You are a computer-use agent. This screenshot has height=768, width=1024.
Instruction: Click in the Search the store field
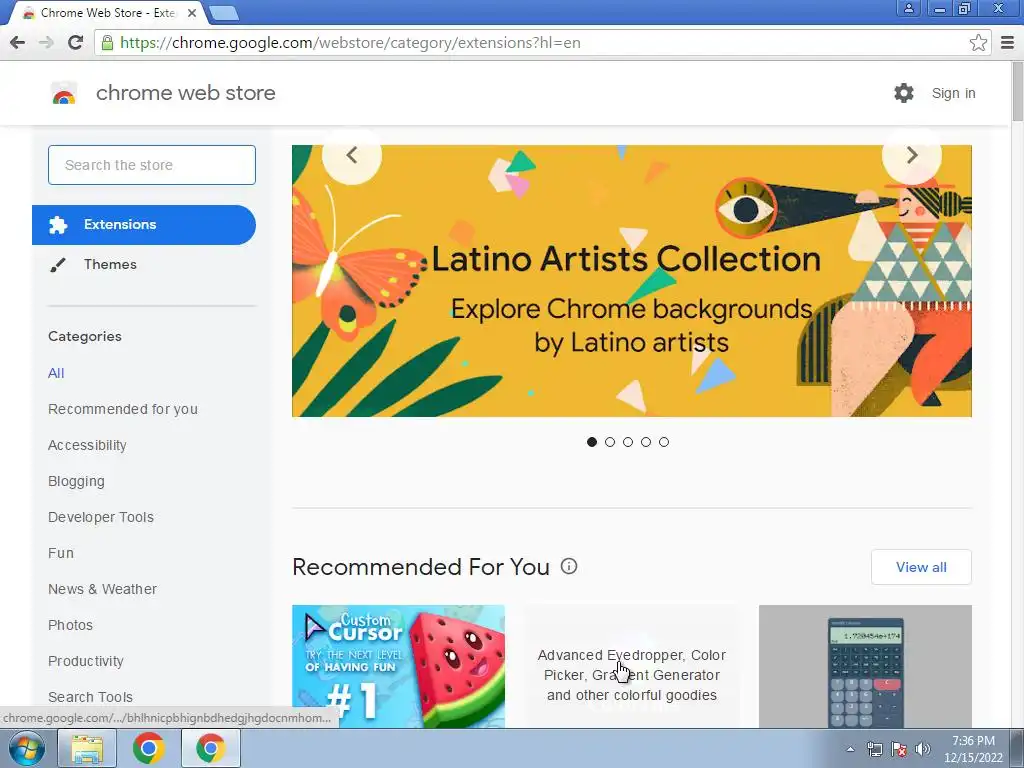coord(152,165)
